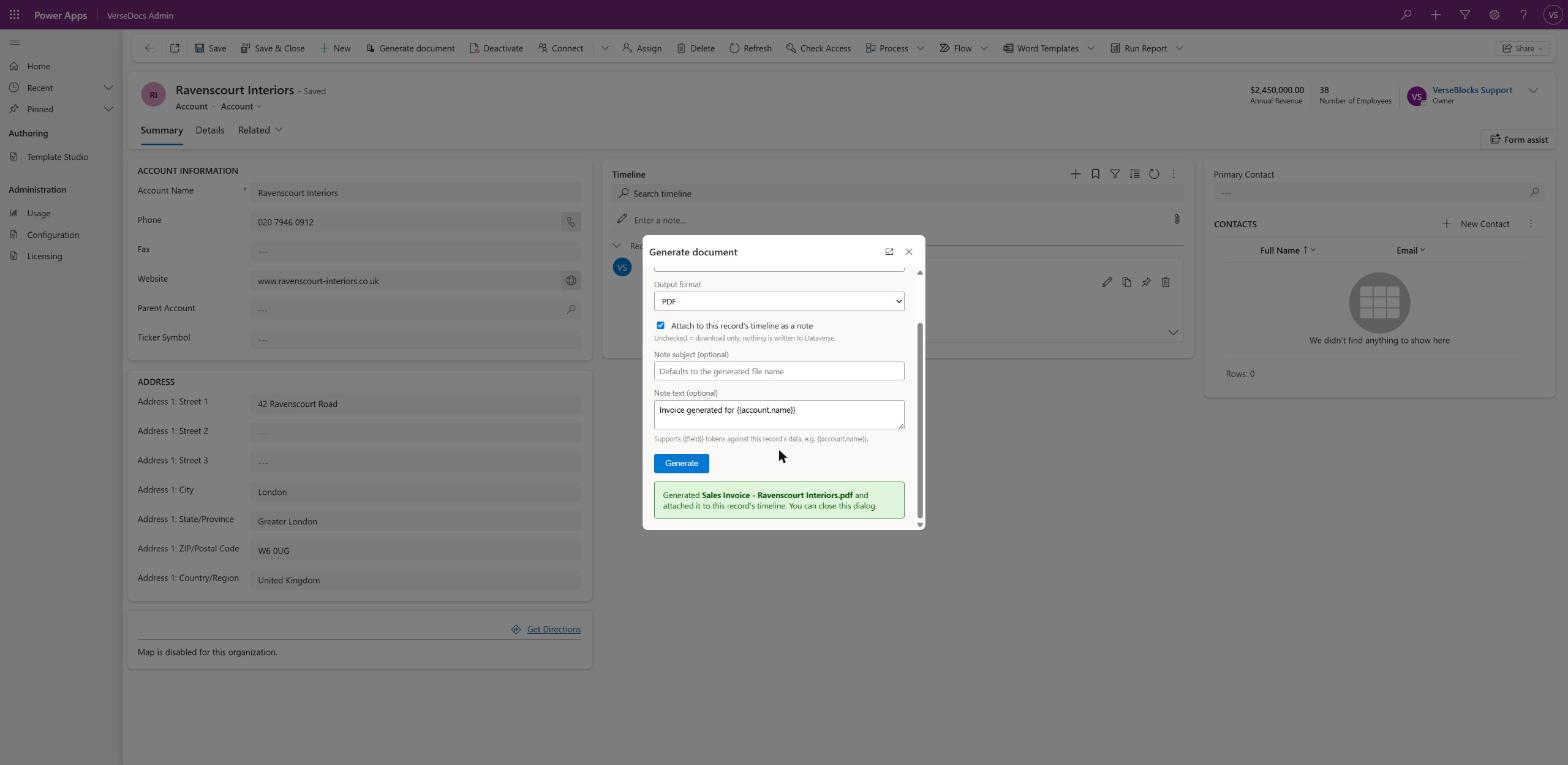Screen dimensions: 1568x765
Task: Click Deactivate in the command bar
Action: pos(496,48)
